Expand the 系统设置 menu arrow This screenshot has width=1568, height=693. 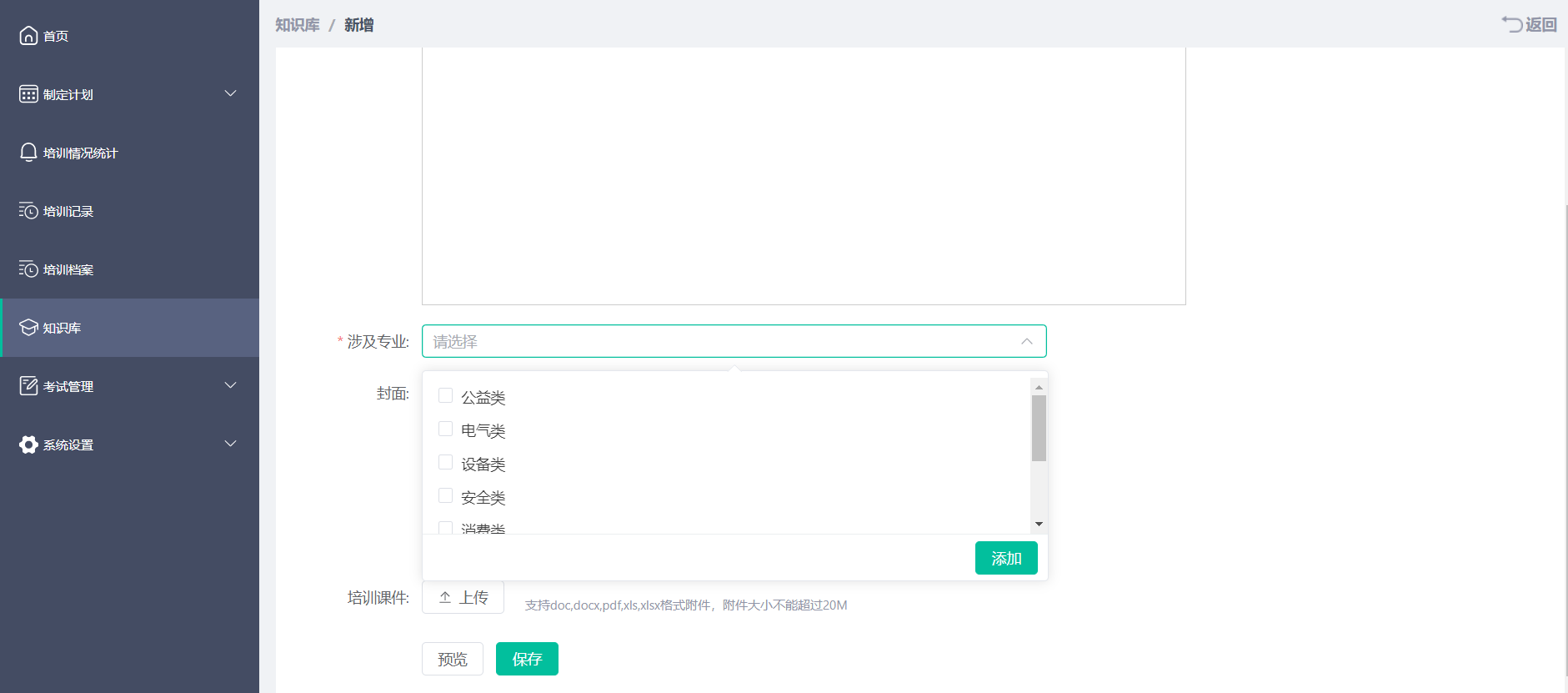tap(231, 444)
